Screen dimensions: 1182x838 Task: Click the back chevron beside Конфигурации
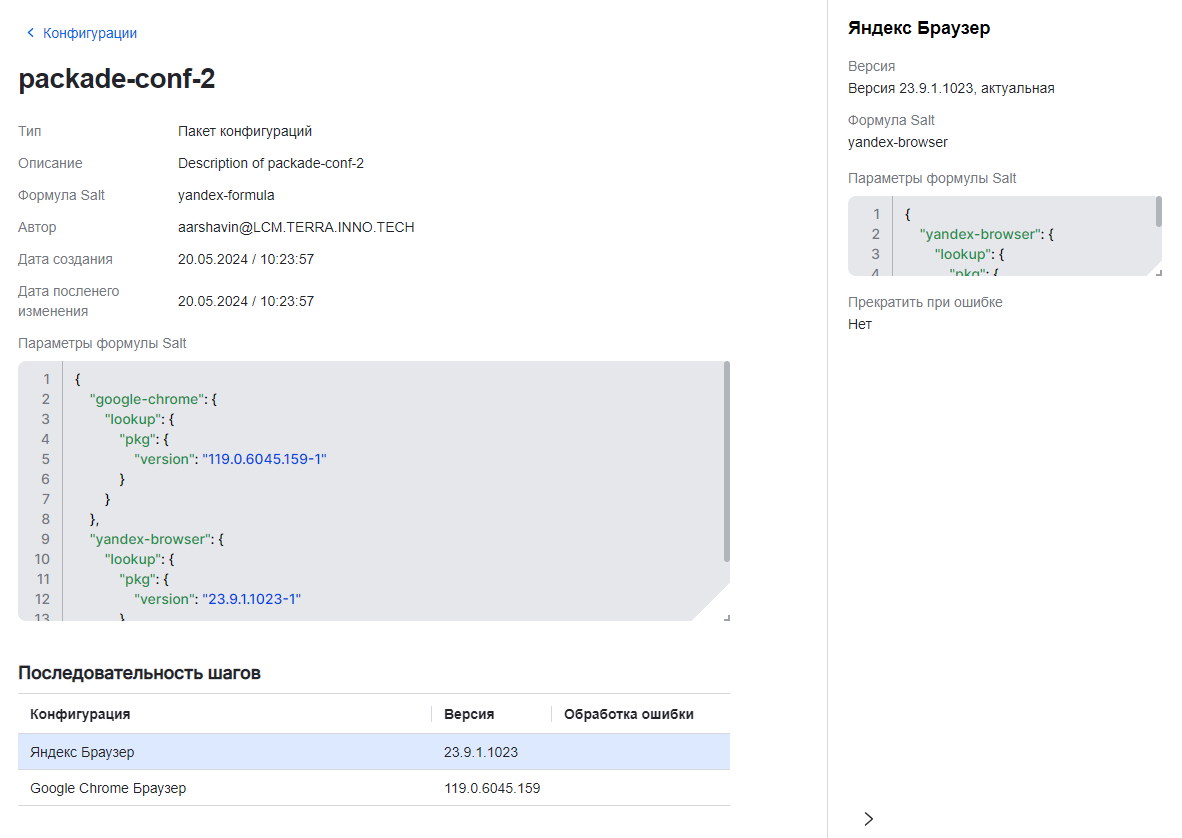coord(30,33)
